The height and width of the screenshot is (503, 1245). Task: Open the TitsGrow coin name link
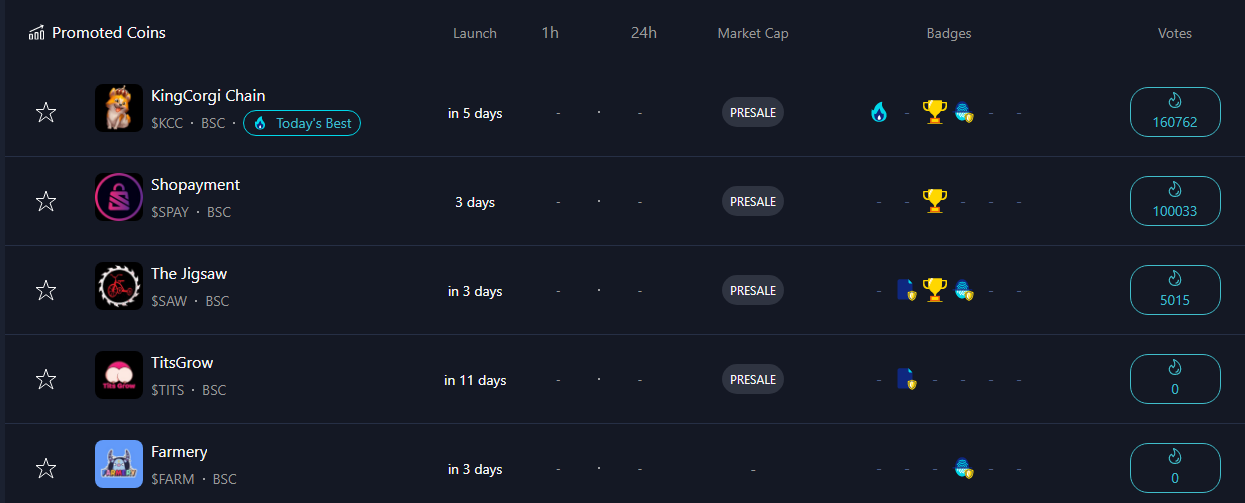(182, 363)
